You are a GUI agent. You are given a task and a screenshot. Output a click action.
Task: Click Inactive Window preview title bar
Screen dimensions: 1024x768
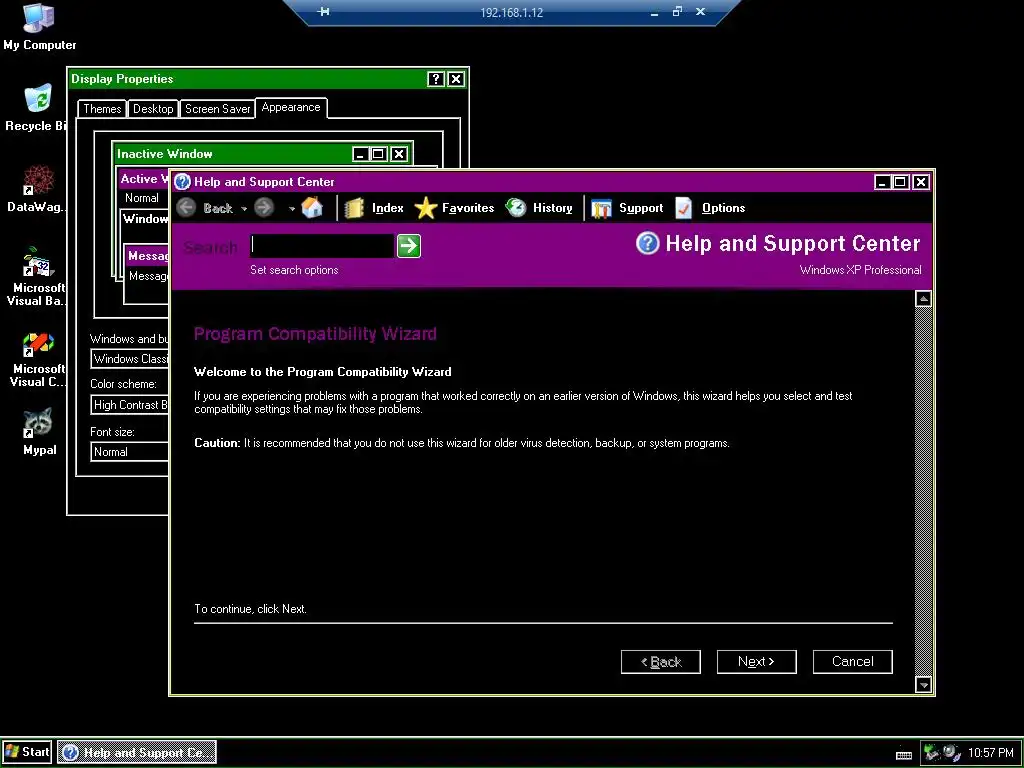(x=261, y=154)
